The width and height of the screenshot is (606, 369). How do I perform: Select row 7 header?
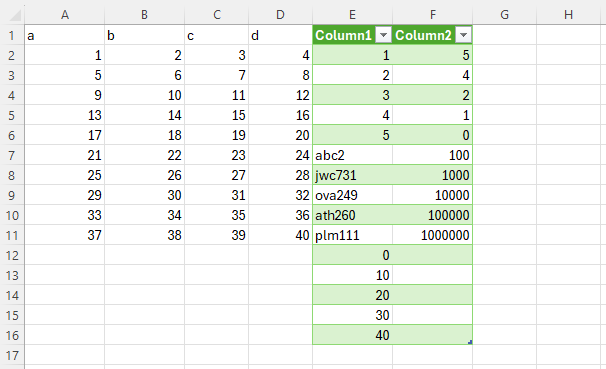(x=12, y=155)
